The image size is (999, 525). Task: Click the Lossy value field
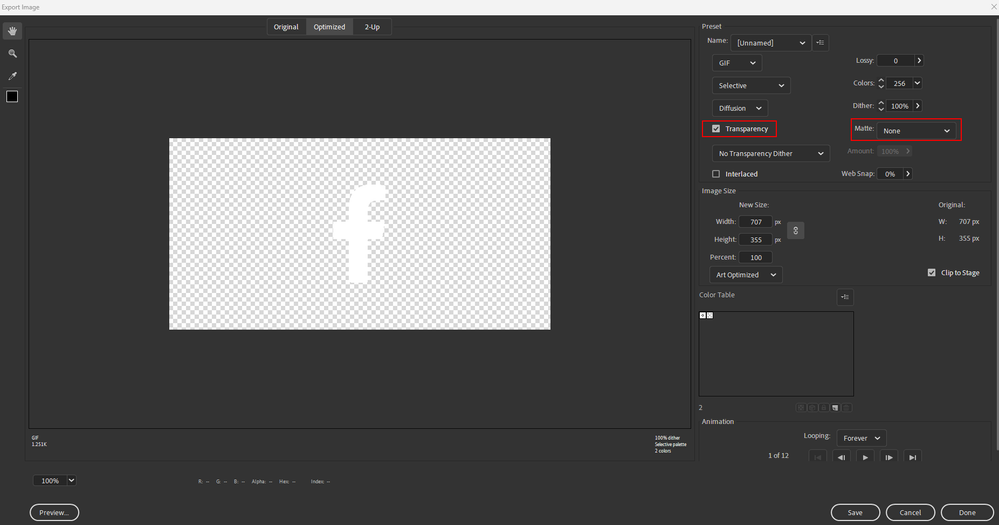895,61
